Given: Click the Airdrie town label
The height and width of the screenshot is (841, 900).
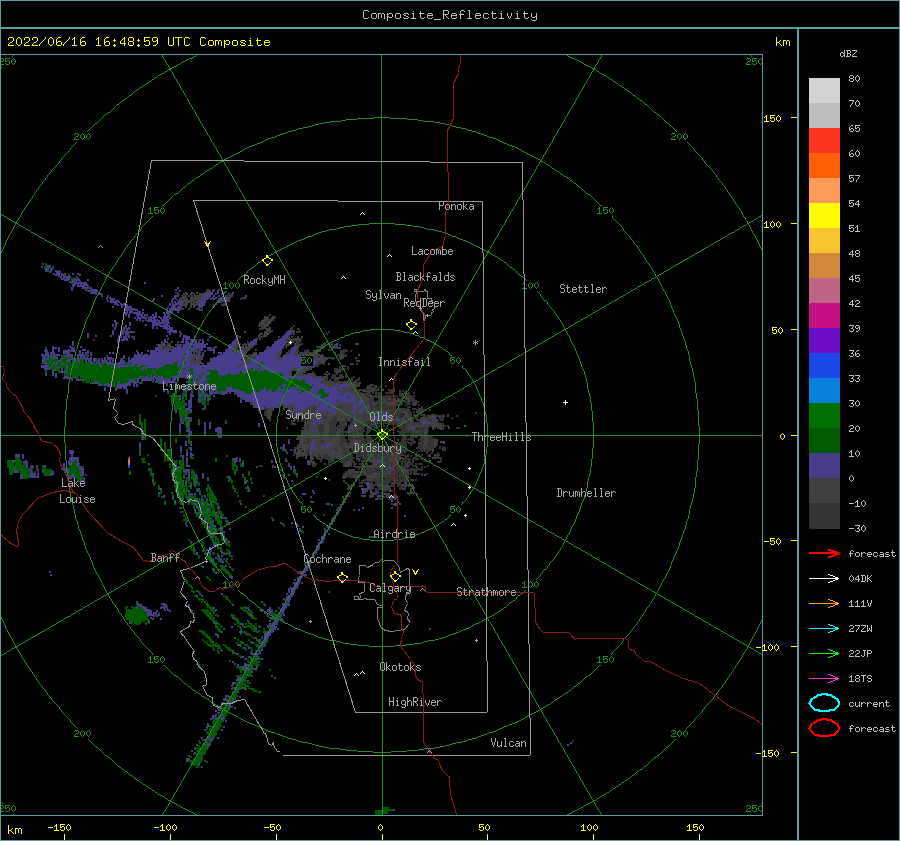Looking at the screenshot, I should (394, 534).
